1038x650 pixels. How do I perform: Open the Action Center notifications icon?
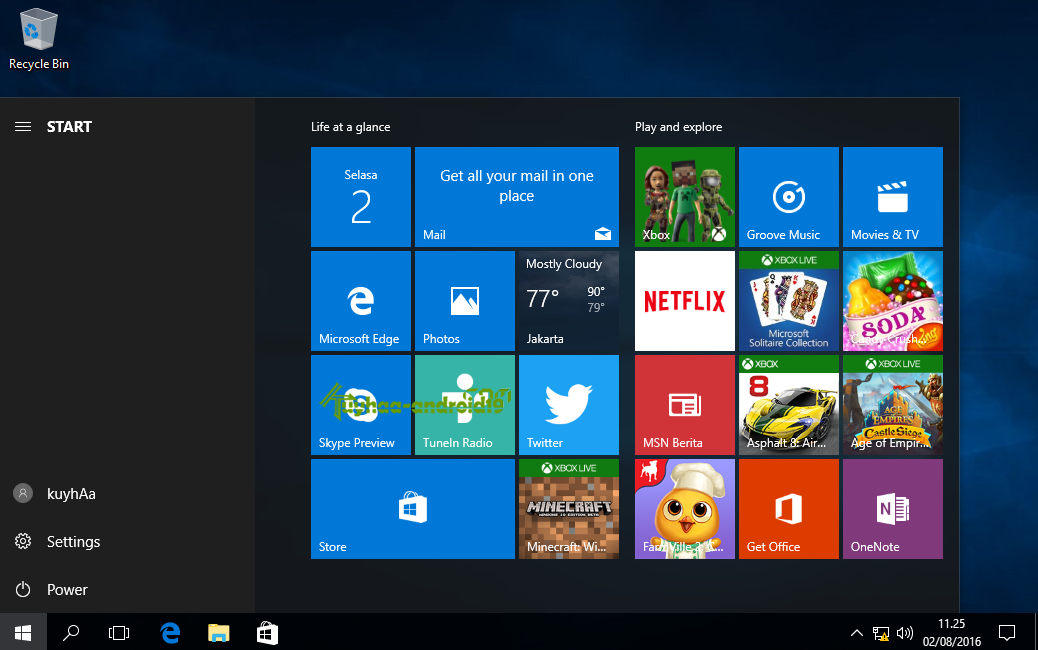tap(1007, 633)
